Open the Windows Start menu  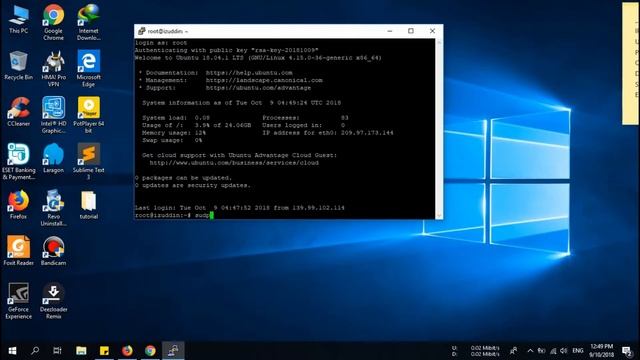[12, 351]
